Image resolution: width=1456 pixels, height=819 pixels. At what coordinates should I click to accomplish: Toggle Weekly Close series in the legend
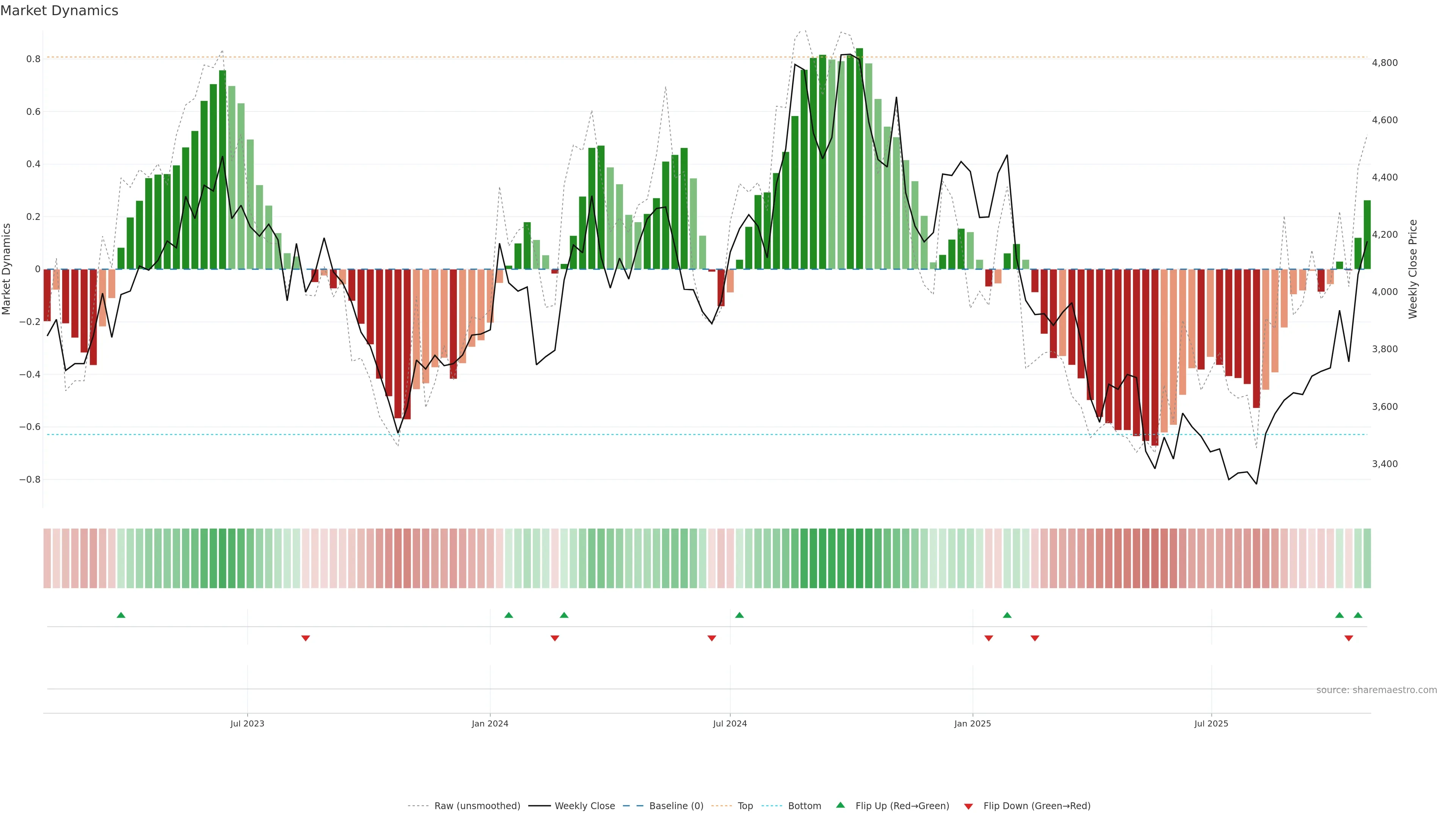point(584,806)
